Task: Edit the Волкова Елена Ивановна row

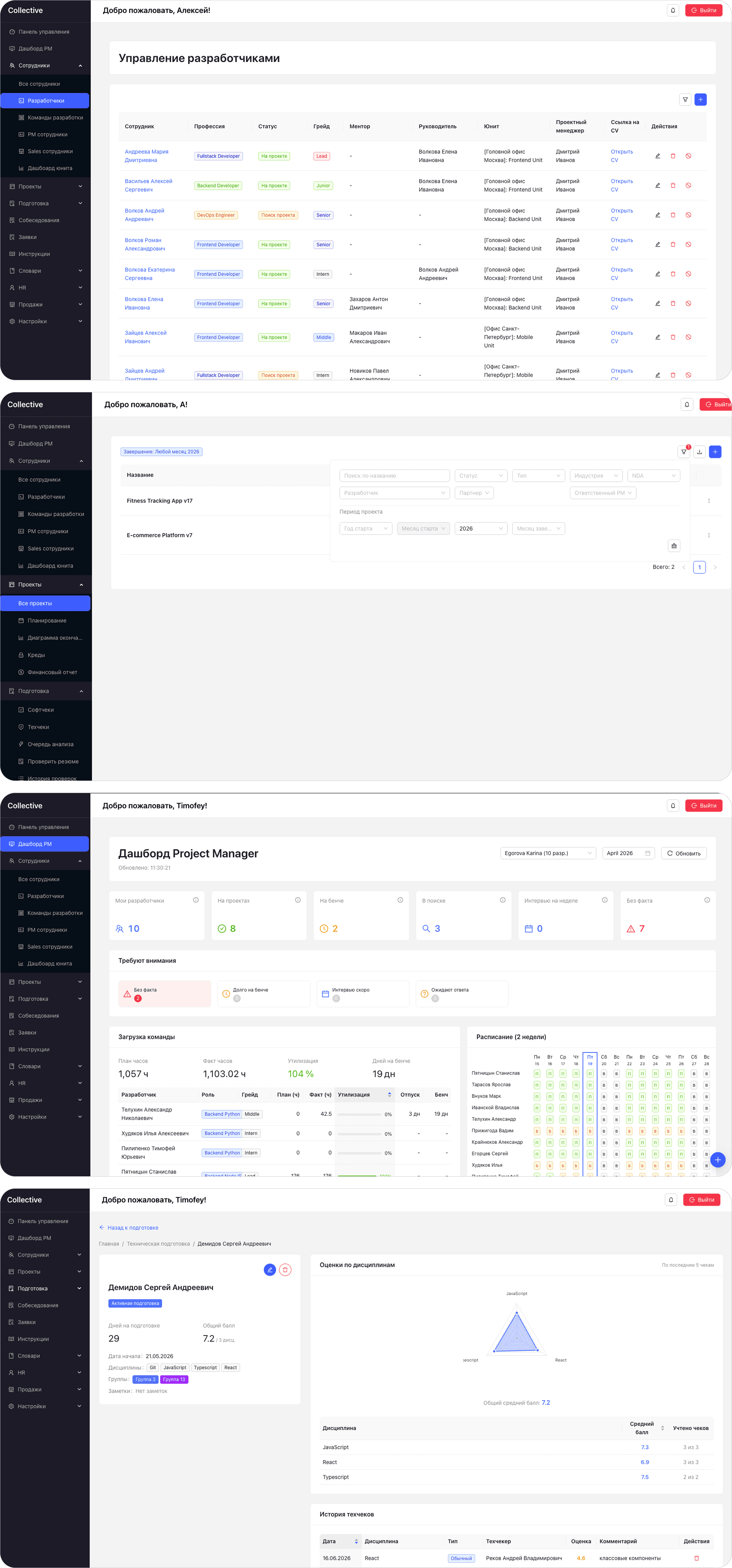Action: coord(658,303)
